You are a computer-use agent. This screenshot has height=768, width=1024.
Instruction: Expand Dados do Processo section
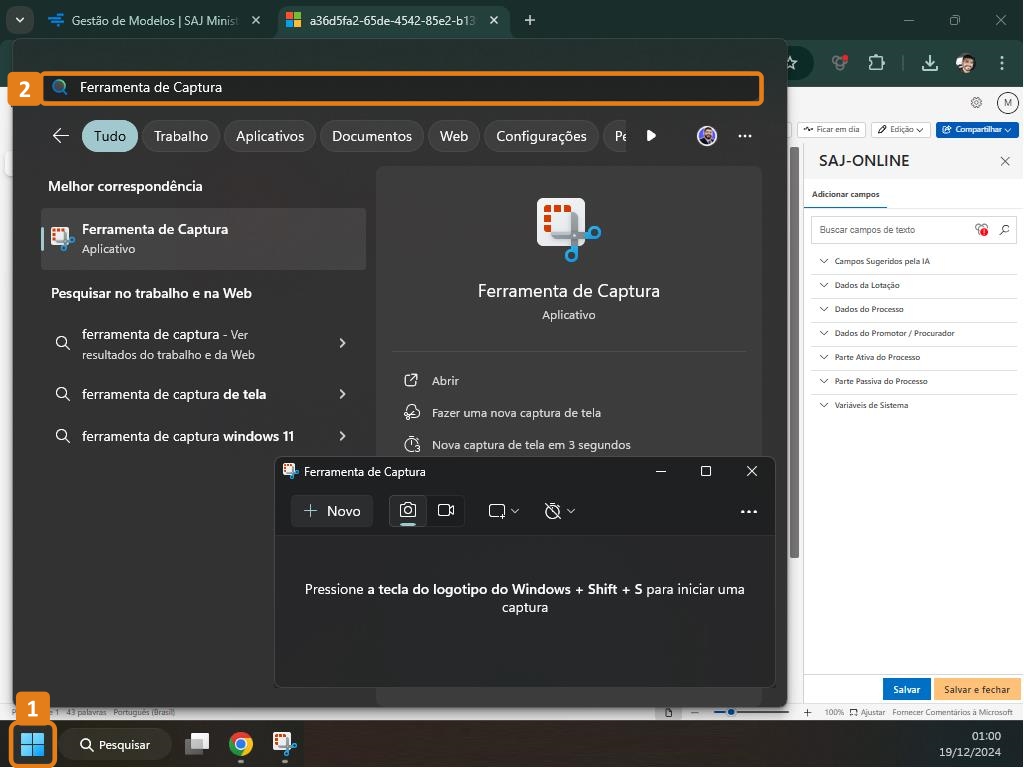868,309
